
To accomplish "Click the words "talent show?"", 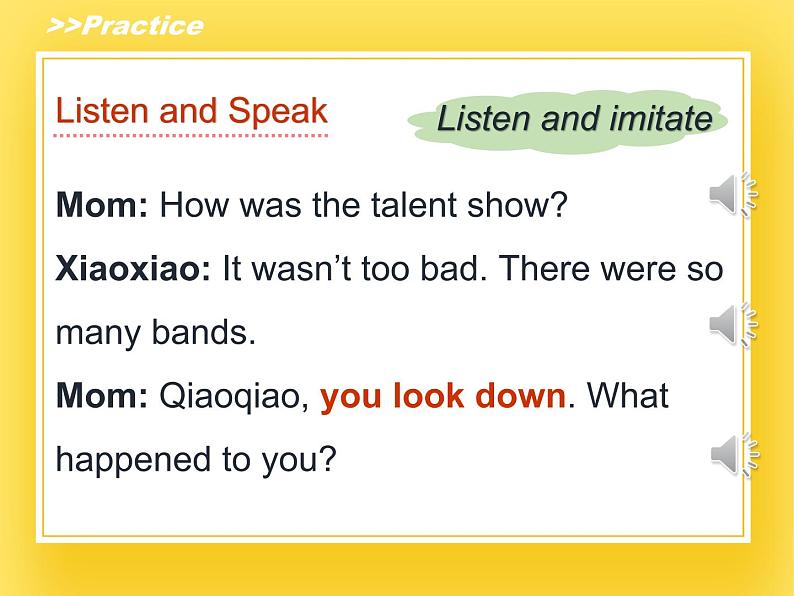I will [x=469, y=205].
